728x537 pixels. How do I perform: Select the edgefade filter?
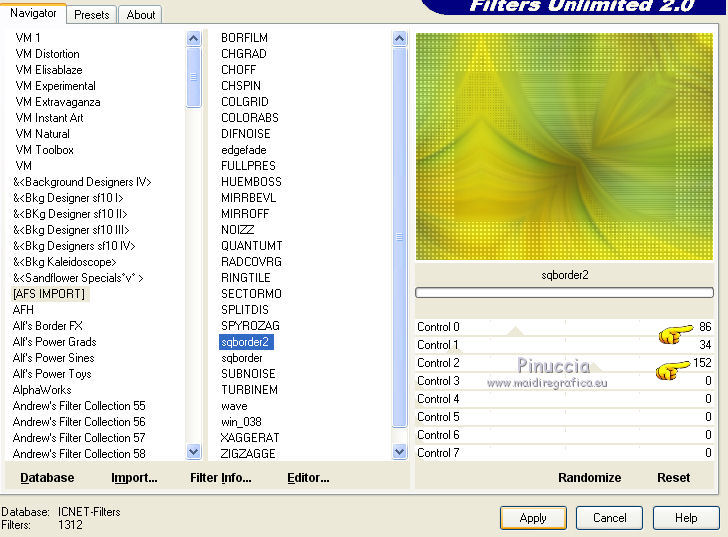pyautogui.click(x=244, y=150)
